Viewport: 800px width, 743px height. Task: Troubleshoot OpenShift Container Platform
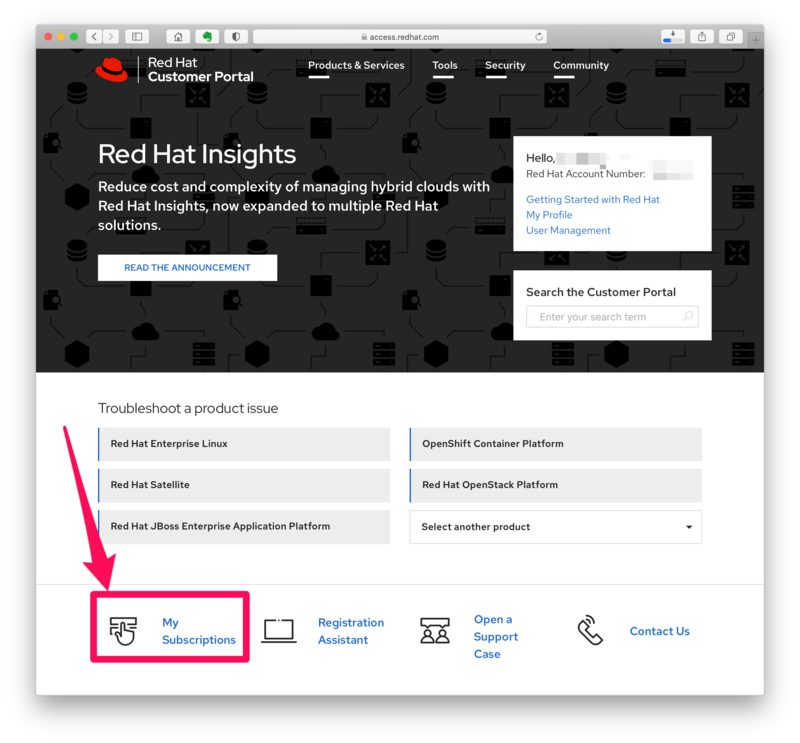click(x=556, y=444)
